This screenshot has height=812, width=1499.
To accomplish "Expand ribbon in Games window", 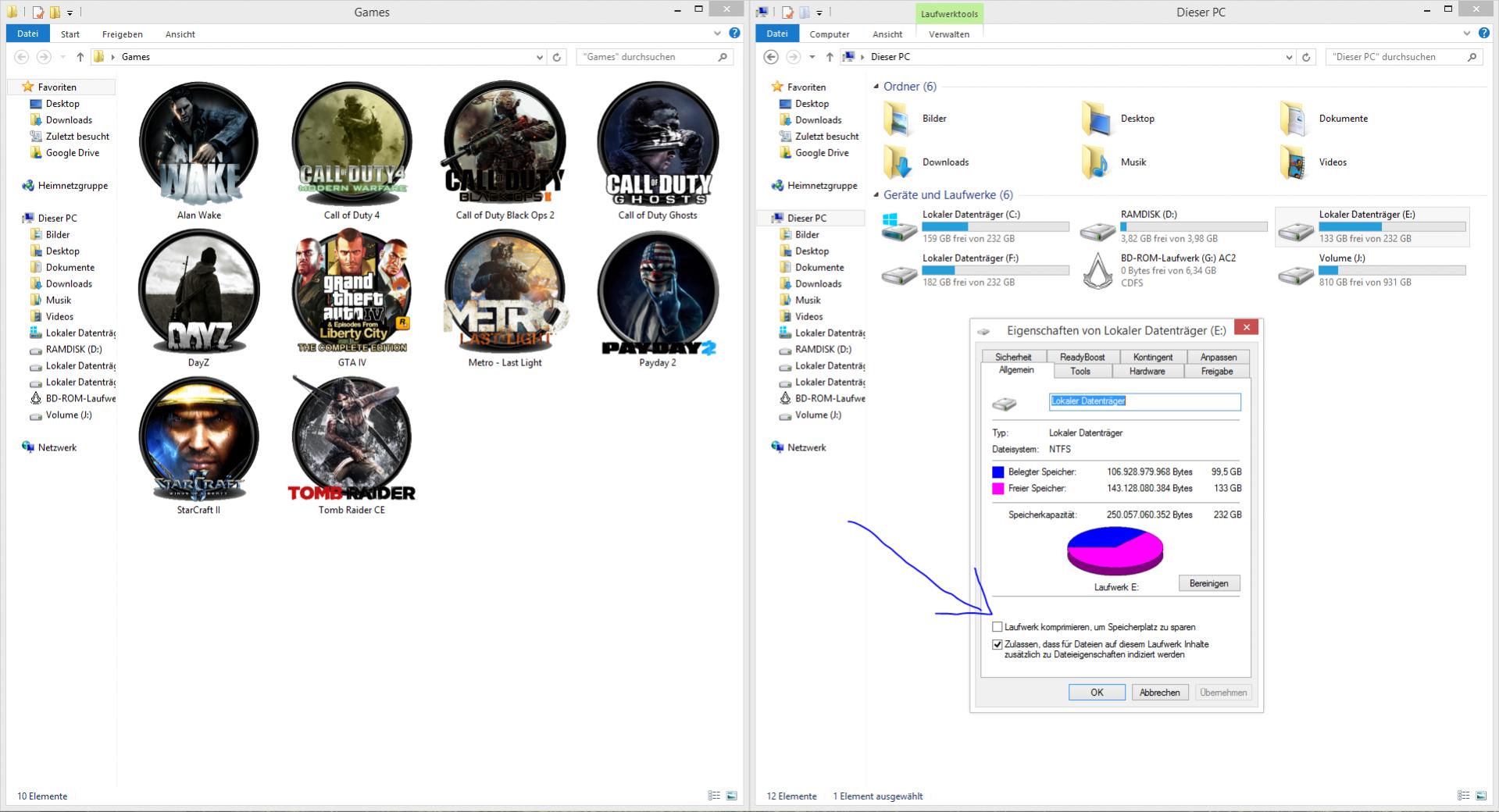I will pos(717,34).
